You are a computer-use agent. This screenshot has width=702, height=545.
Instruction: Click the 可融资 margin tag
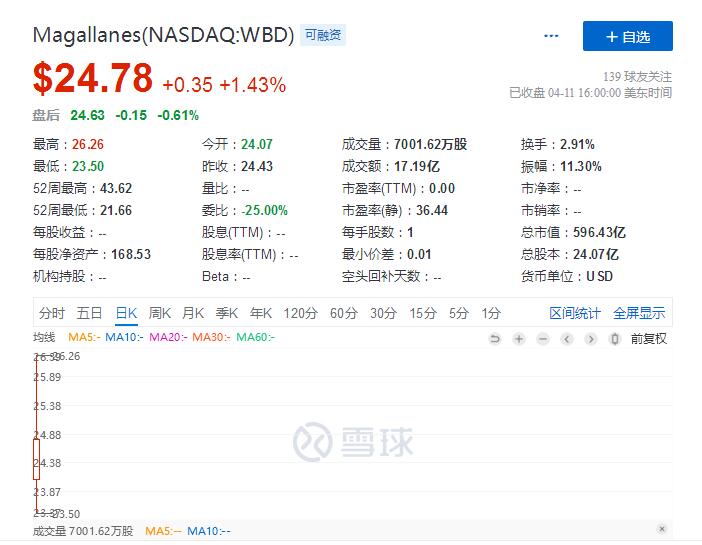click(323, 35)
